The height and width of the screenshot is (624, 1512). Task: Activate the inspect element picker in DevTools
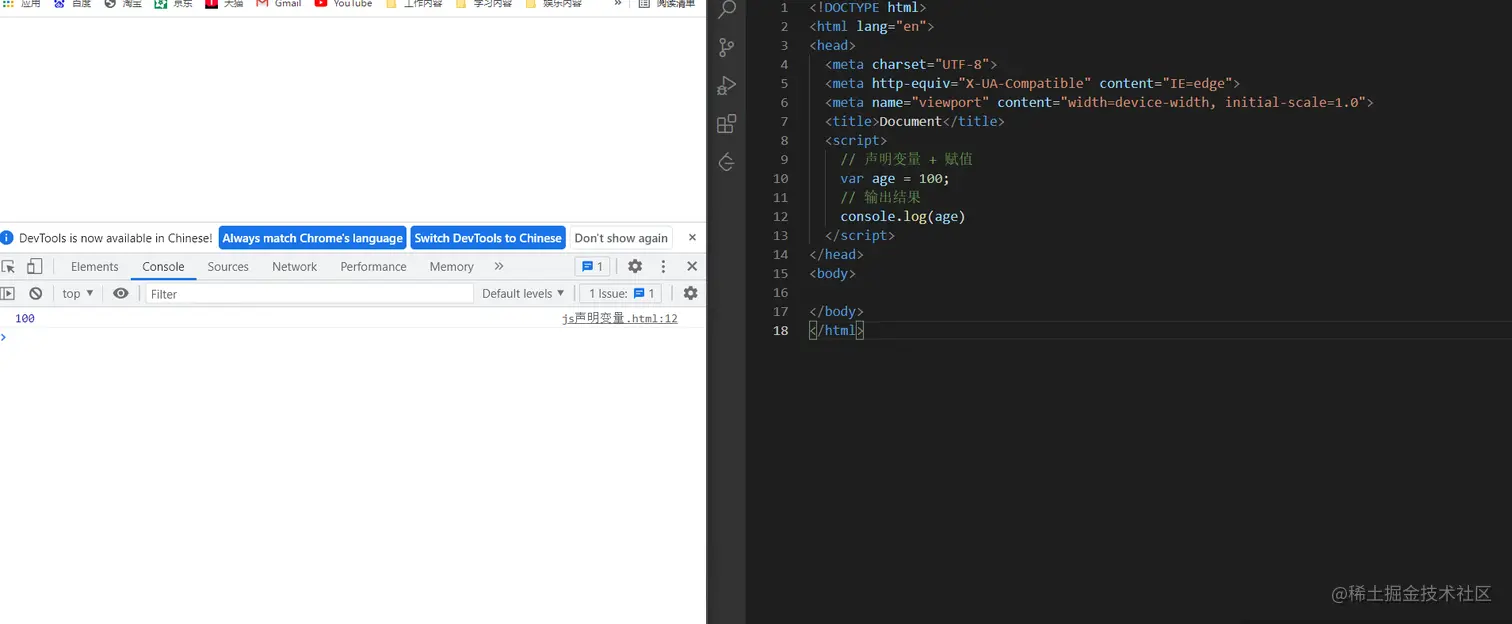(x=9, y=266)
